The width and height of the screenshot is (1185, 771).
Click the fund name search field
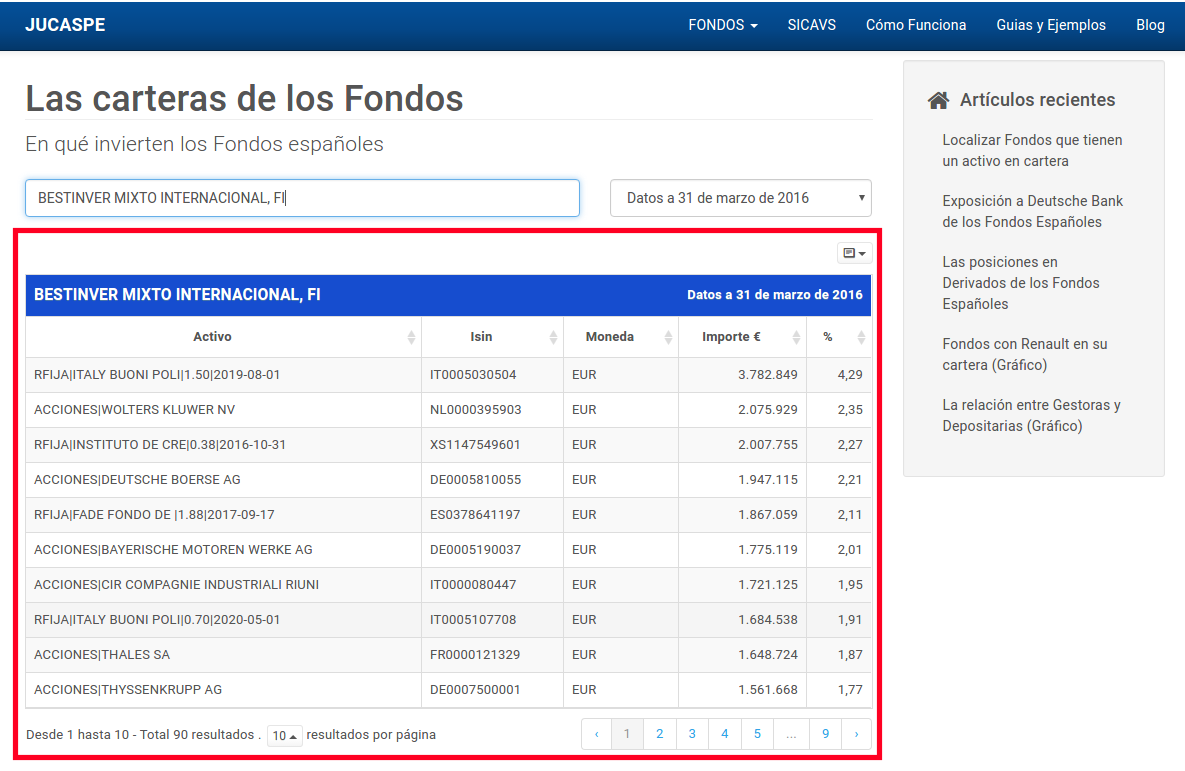tap(302, 198)
